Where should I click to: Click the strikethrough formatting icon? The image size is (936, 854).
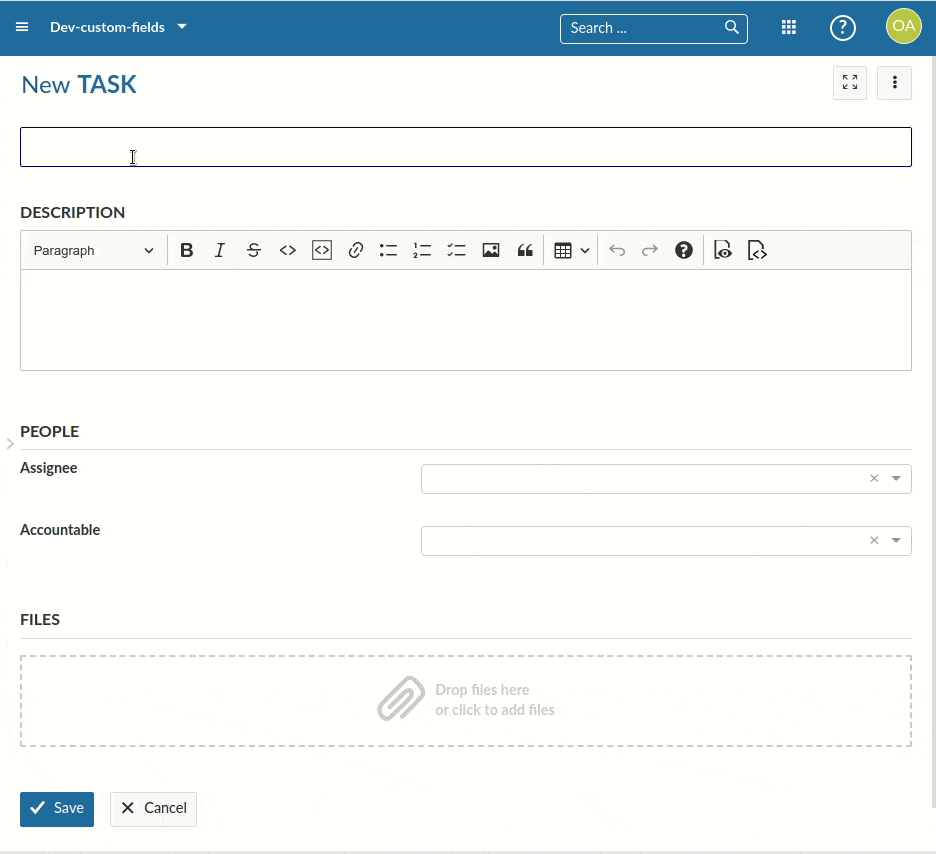coord(254,251)
